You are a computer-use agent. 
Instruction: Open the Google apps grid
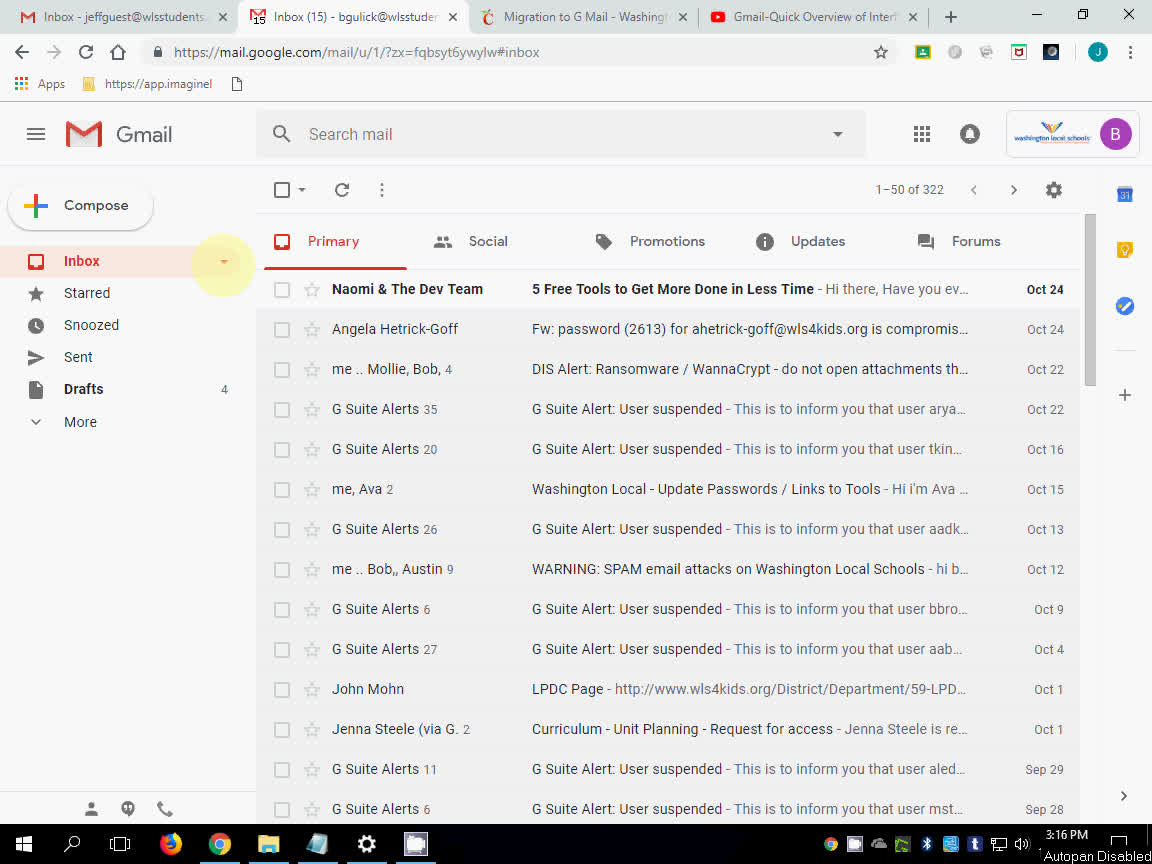click(921, 133)
